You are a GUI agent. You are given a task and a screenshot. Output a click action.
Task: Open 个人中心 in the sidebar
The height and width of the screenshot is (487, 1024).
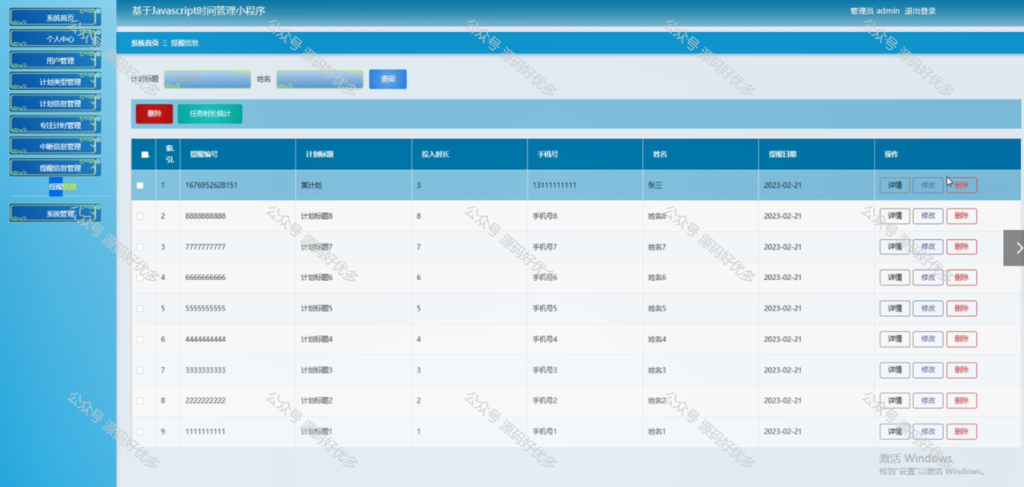click(56, 39)
